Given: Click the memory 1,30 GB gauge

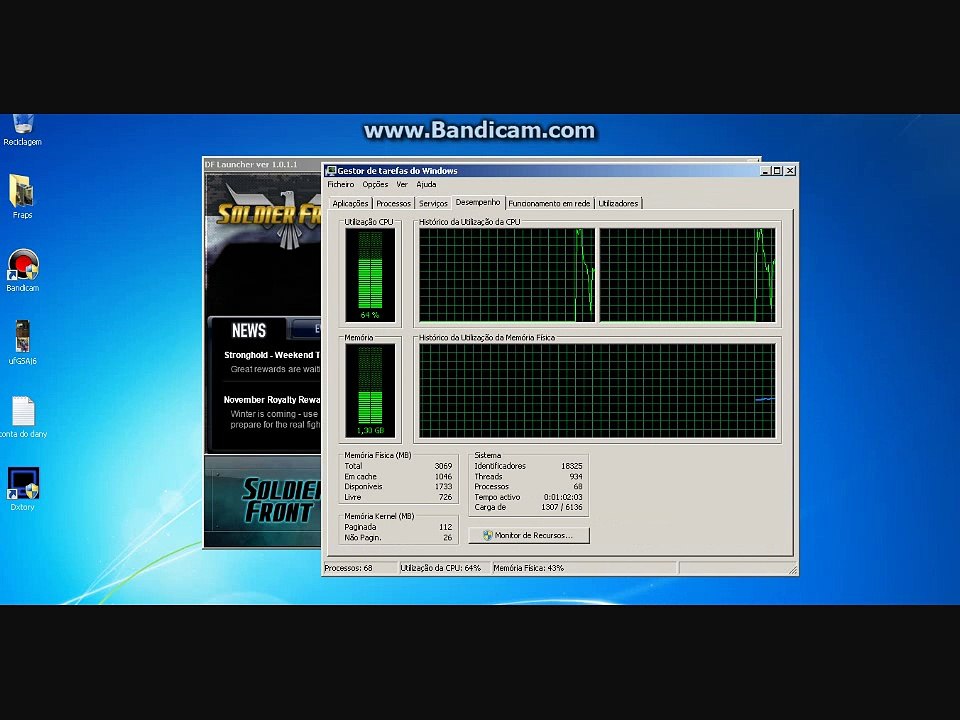Looking at the screenshot, I should click(370, 391).
